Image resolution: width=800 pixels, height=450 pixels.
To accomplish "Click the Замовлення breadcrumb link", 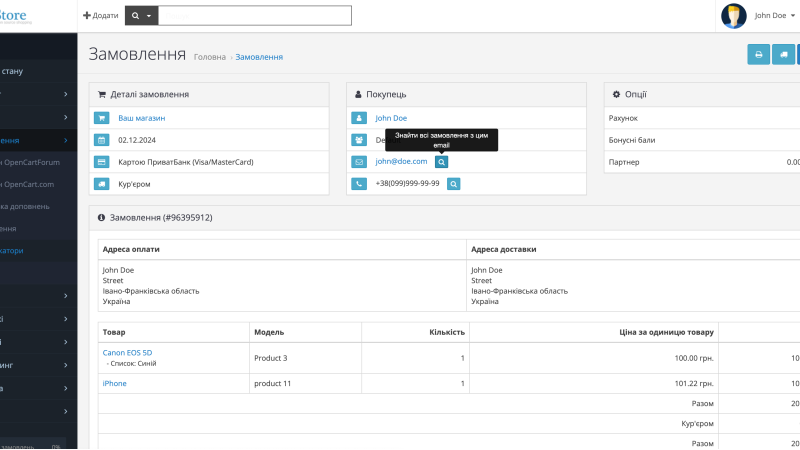I will pyautogui.click(x=259, y=57).
